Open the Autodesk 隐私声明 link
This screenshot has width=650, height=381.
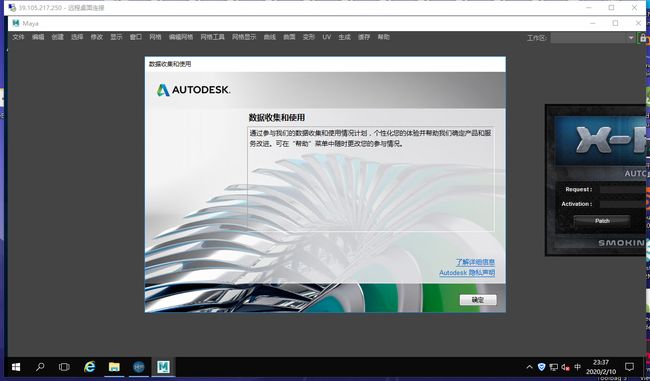(x=467, y=272)
